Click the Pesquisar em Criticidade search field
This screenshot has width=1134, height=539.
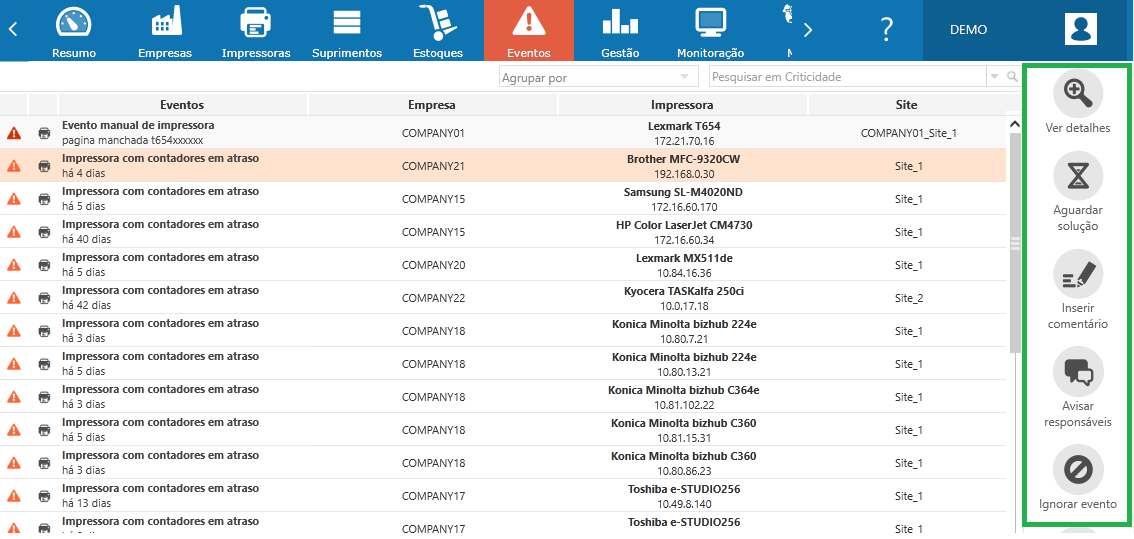pyautogui.click(x=846, y=77)
